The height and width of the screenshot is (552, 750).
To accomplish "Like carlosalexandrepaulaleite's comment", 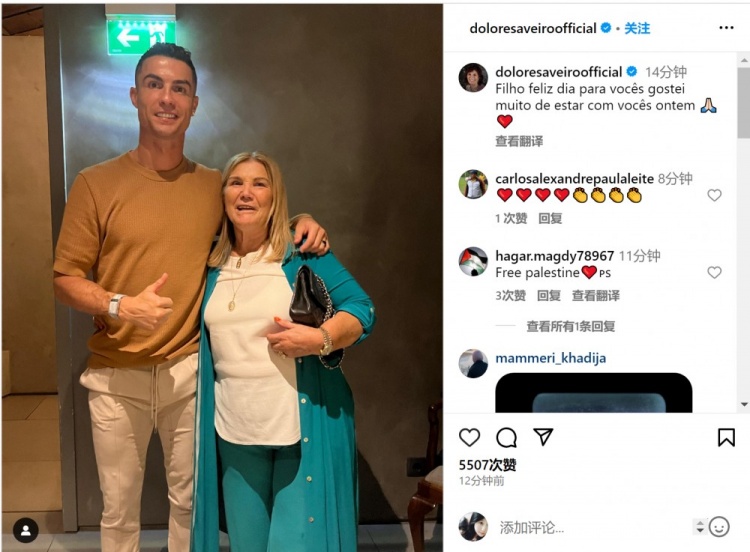I will [x=714, y=195].
